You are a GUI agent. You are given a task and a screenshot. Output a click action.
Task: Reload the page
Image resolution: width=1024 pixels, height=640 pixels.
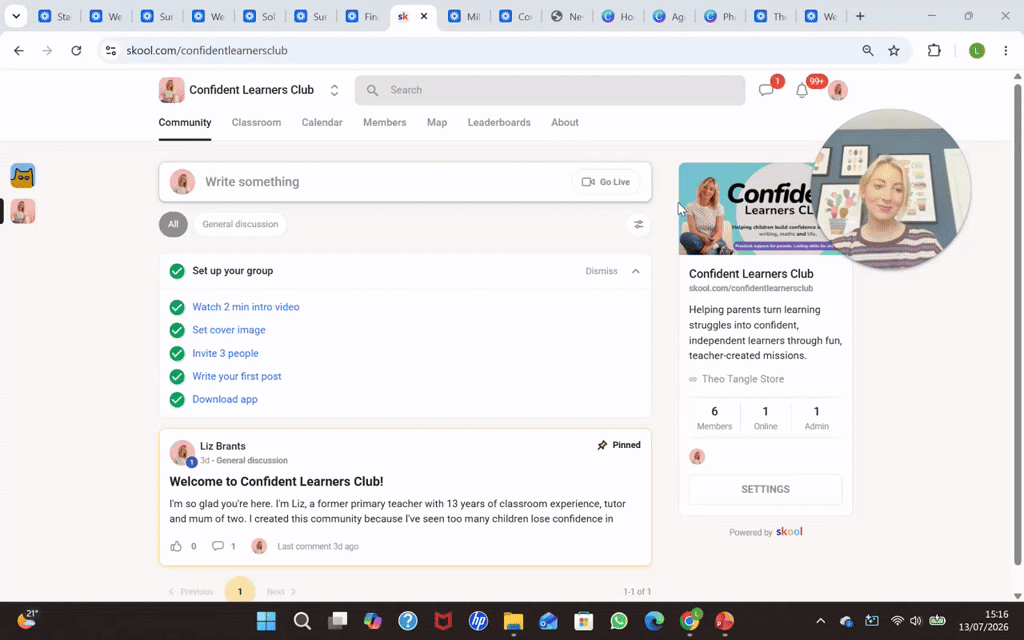point(76,50)
